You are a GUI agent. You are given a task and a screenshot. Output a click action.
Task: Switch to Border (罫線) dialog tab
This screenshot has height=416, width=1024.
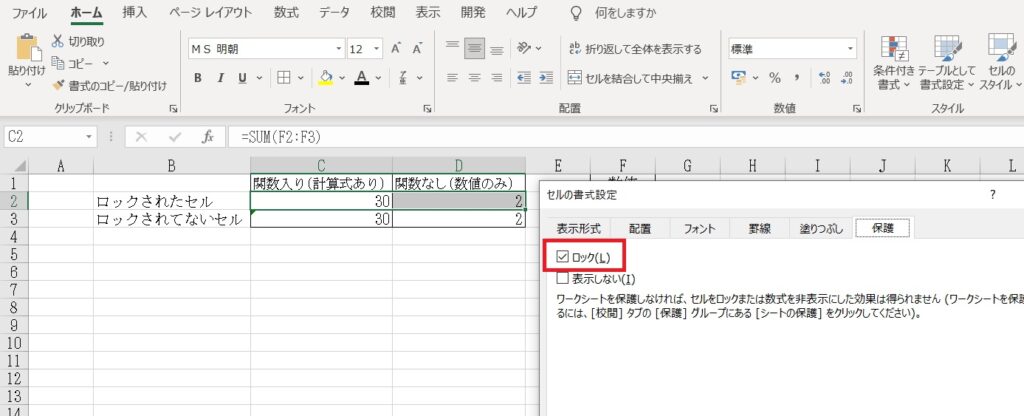[759, 229]
